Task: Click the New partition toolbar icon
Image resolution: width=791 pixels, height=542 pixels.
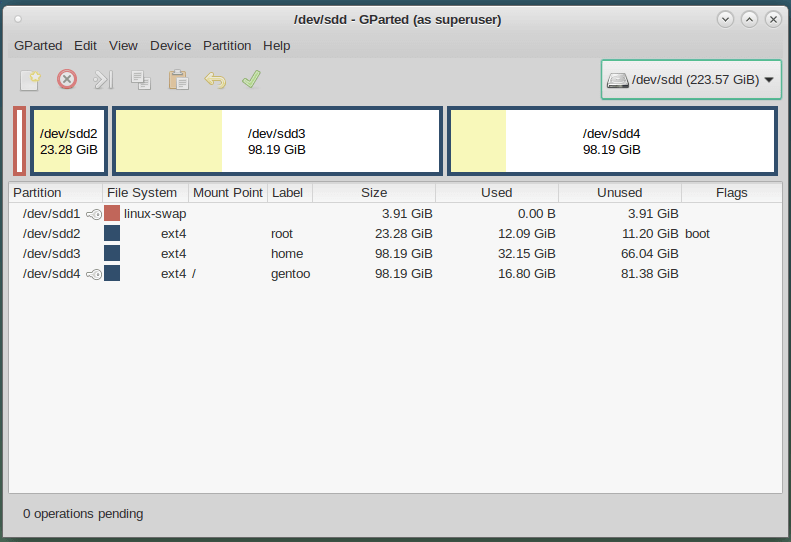Action: click(x=31, y=80)
